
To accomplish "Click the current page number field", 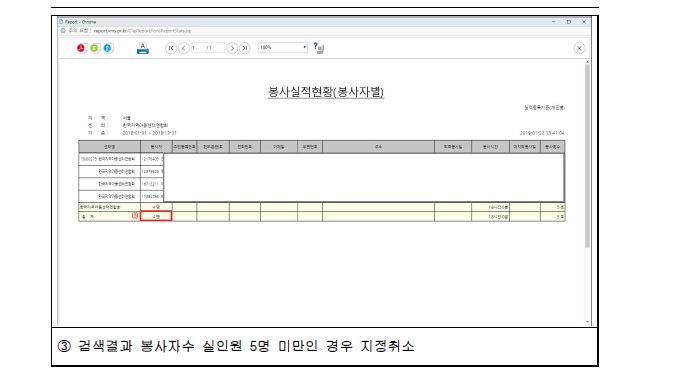I will (x=198, y=48).
